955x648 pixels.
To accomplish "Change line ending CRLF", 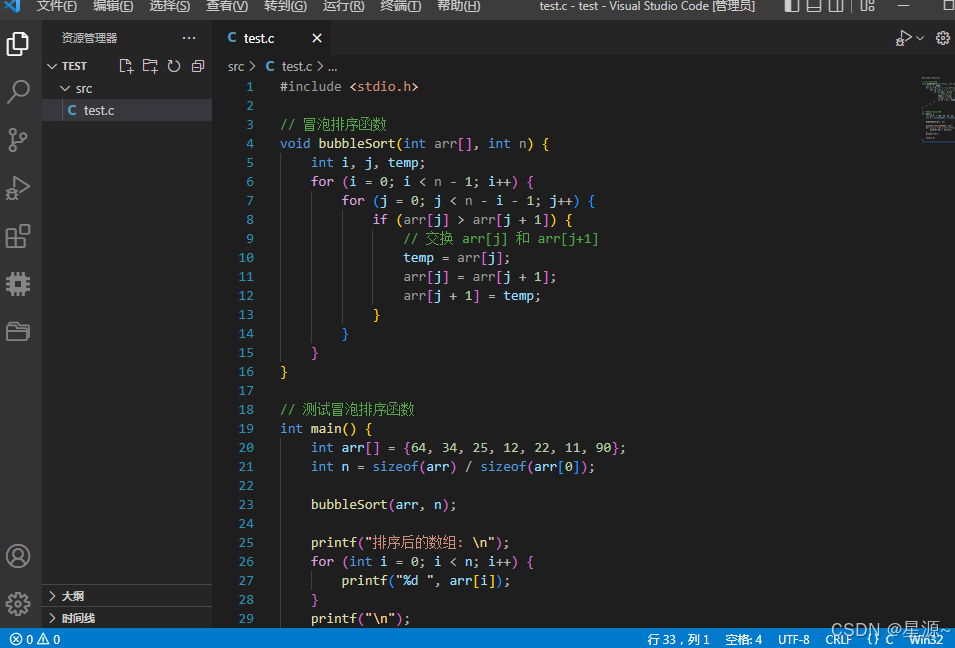I will point(838,639).
